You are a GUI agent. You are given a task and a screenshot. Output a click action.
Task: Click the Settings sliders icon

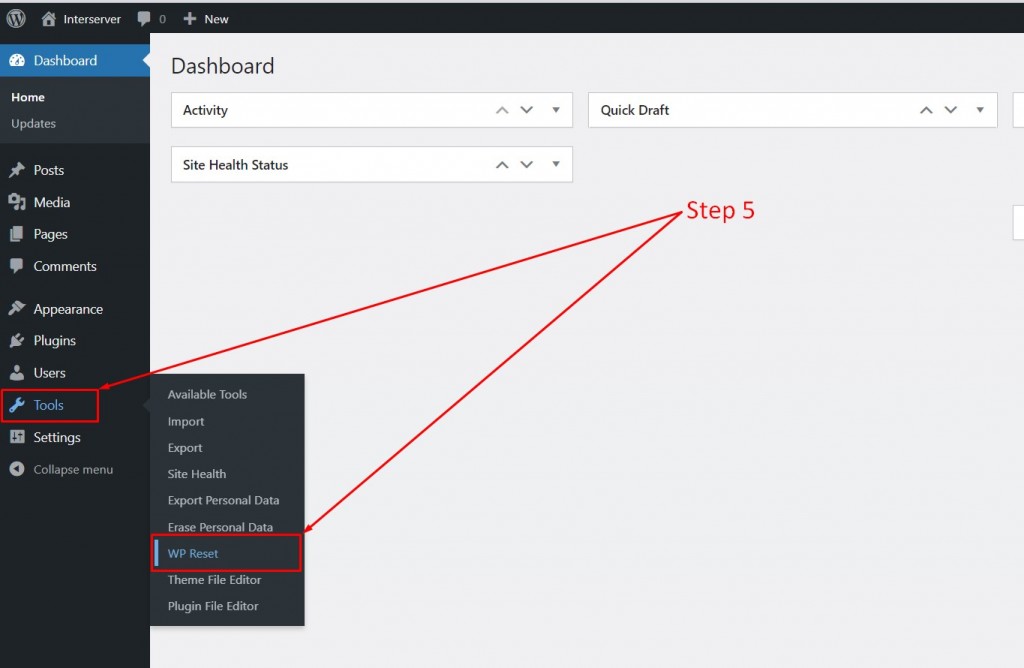pyautogui.click(x=17, y=437)
